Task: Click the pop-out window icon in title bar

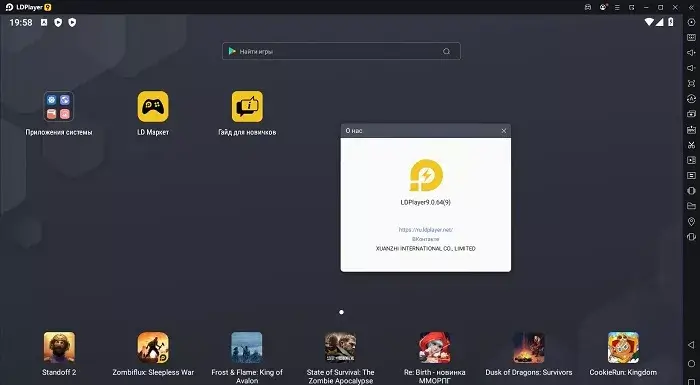Action: pos(632,7)
